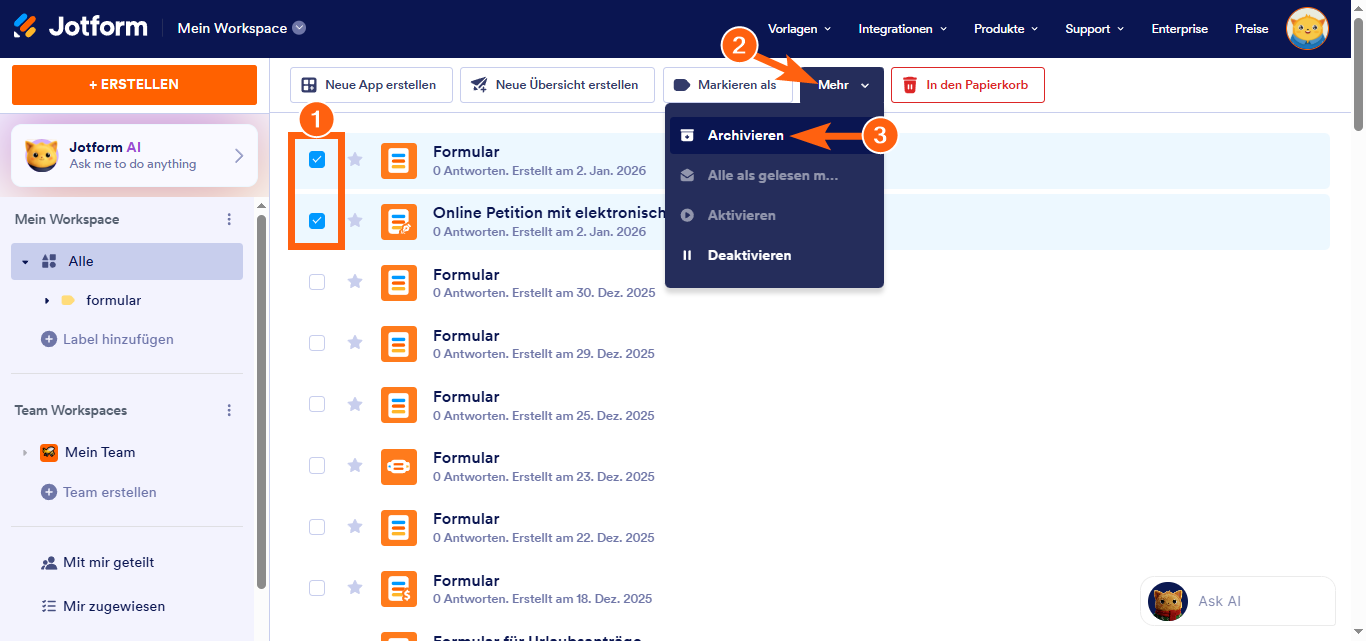1366x641 pixels.
Task: Click the form icon of Formular 25. Dez. 2025
Action: (399, 405)
